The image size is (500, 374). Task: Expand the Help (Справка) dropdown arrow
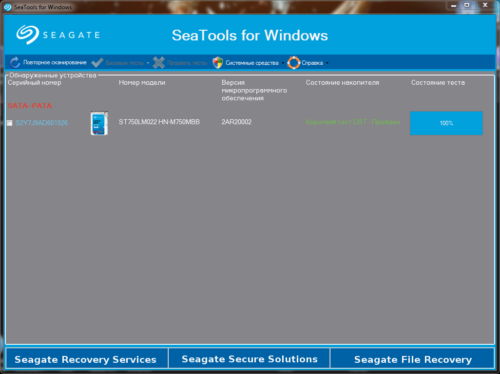[327, 63]
